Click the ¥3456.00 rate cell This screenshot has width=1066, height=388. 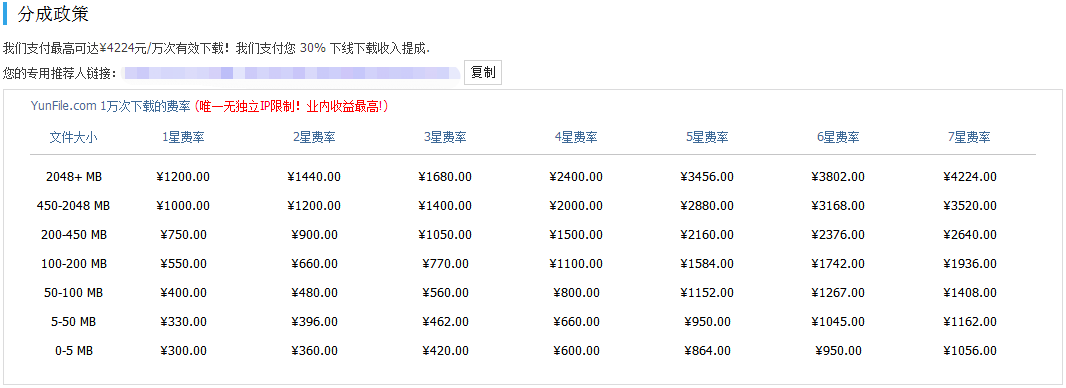click(x=707, y=177)
